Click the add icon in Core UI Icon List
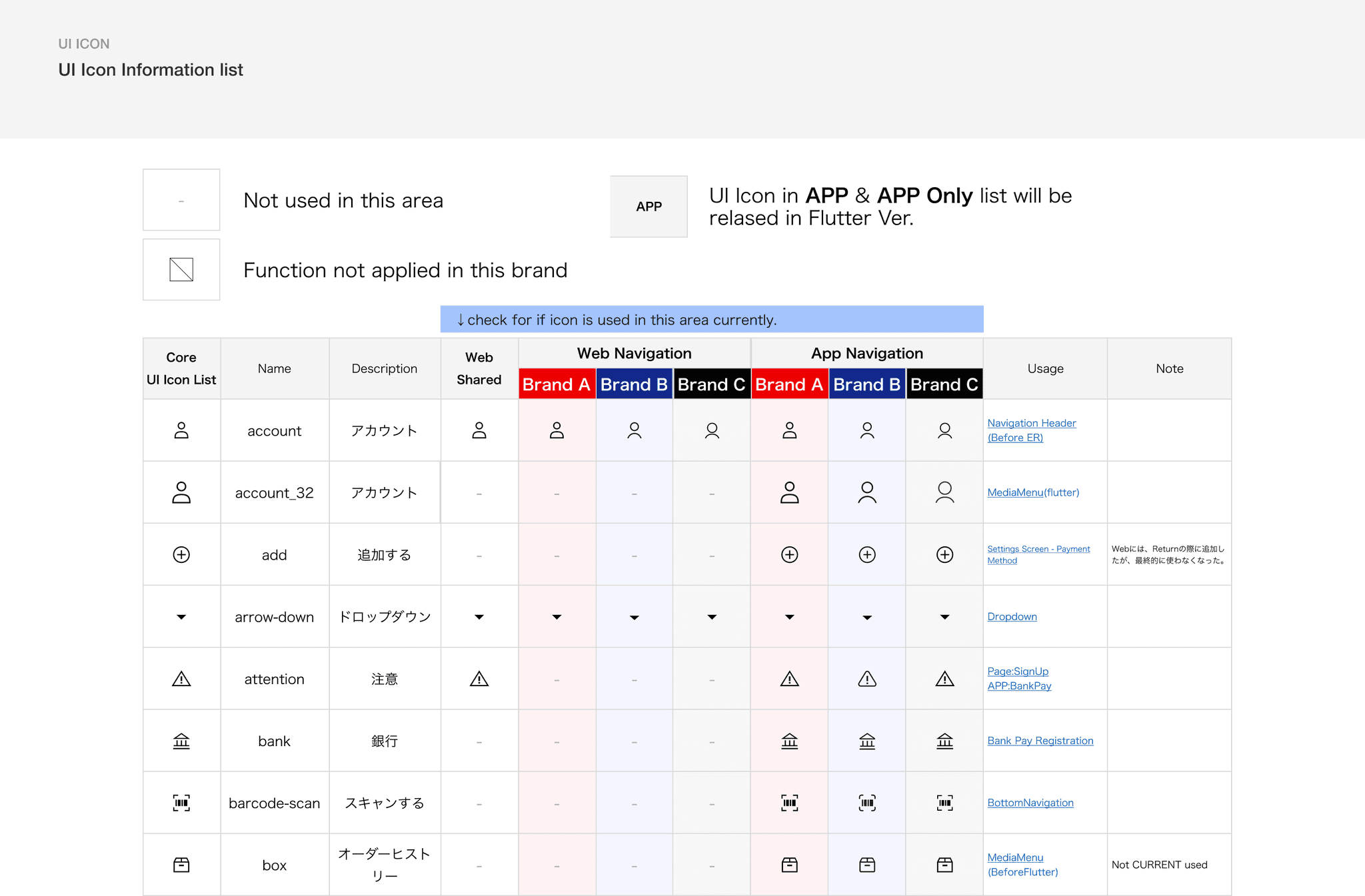This screenshot has height=896, width=1365. [181, 555]
